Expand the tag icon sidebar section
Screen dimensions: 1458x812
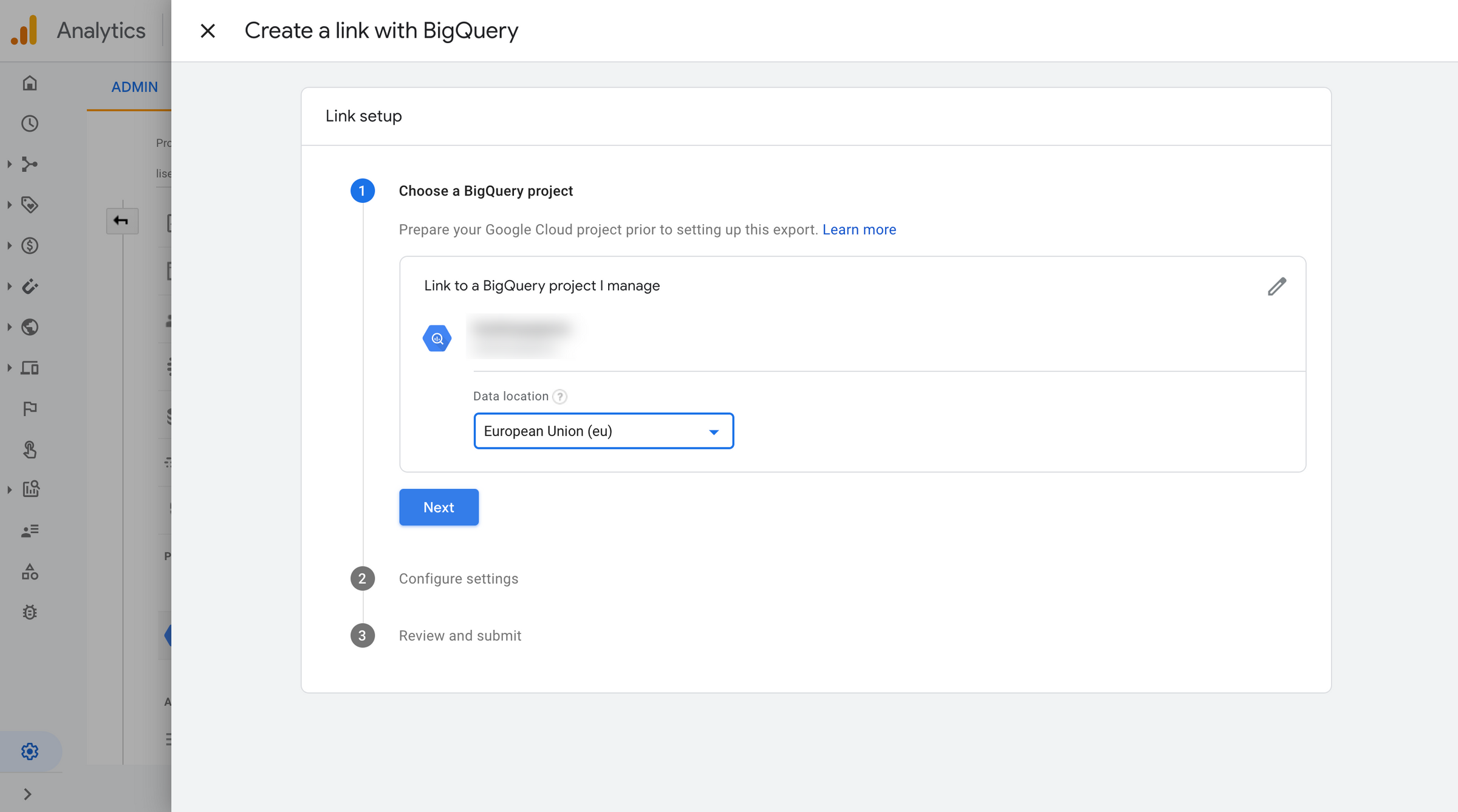click(30, 205)
